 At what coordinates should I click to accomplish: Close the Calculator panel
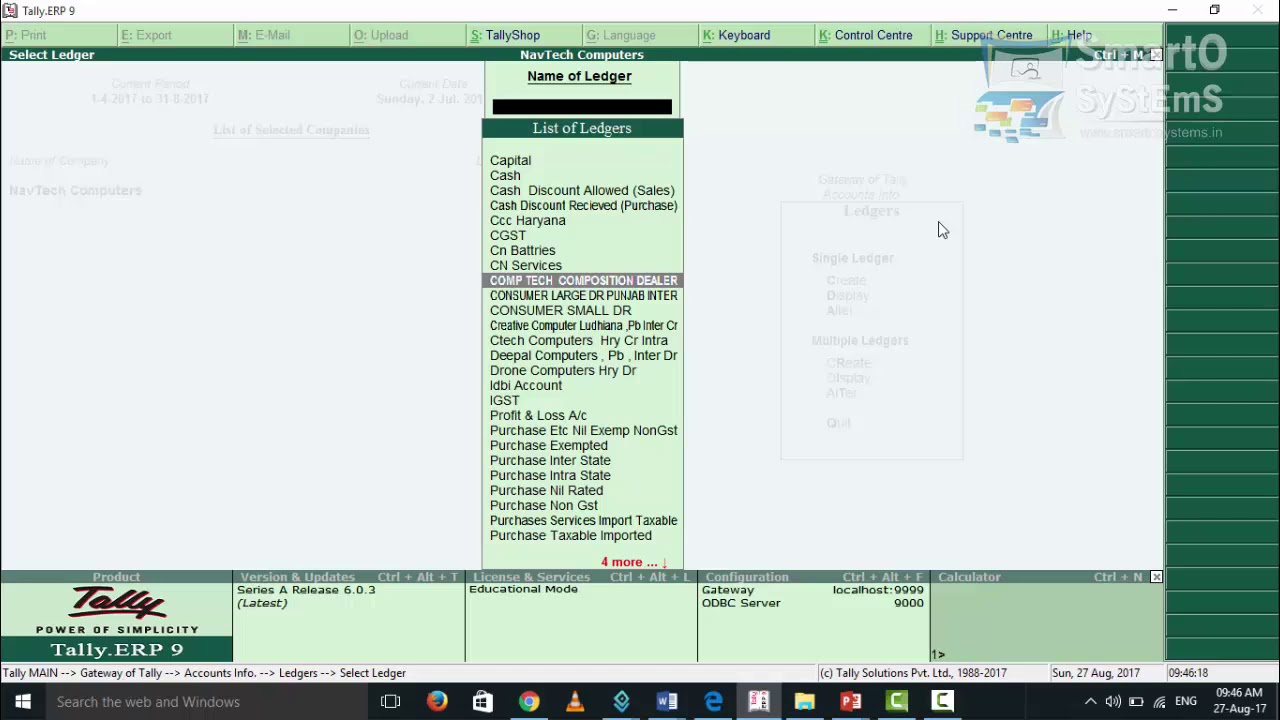click(x=1156, y=577)
